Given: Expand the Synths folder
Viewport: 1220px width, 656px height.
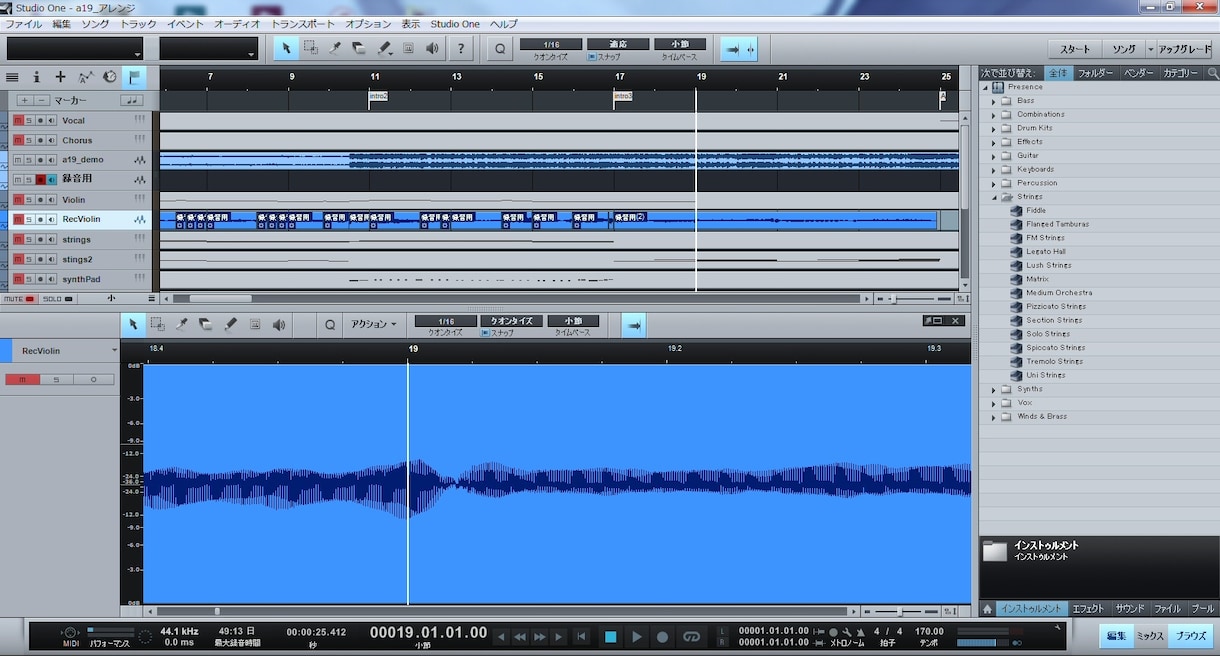Looking at the screenshot, I should (994, 389).
